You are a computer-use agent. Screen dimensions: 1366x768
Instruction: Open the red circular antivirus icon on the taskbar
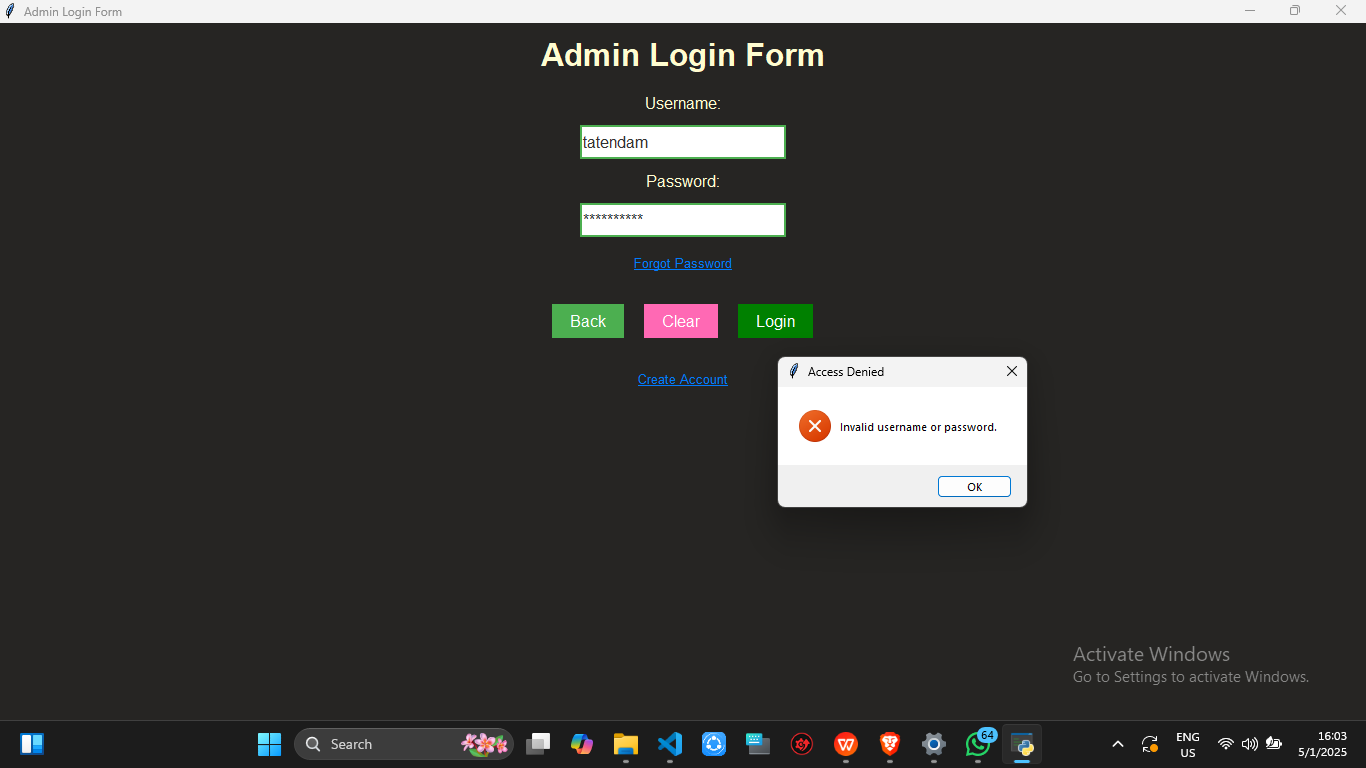(x=802, y=744)
